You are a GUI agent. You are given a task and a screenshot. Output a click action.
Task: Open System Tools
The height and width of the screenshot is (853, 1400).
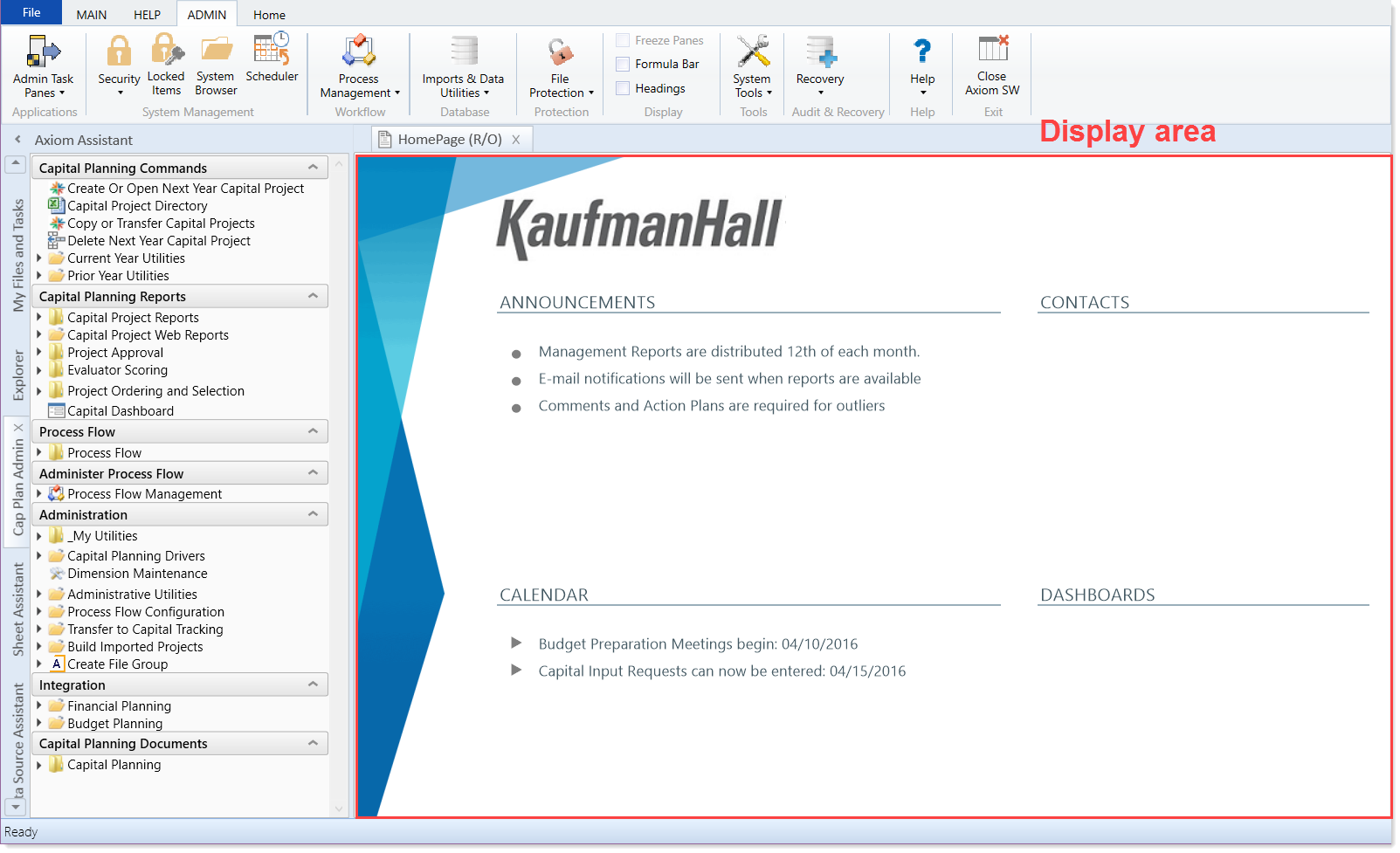point(752,66)
